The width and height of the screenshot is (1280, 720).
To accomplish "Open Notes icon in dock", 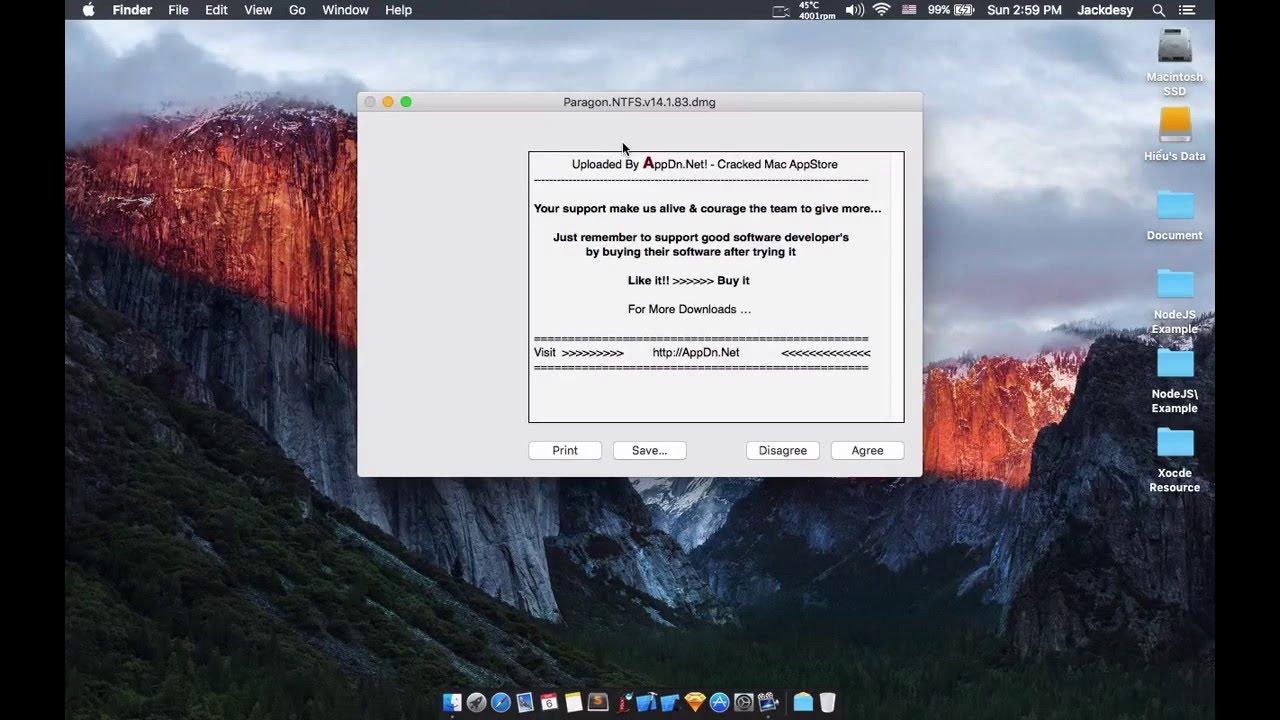I will (x=573, y=703).
